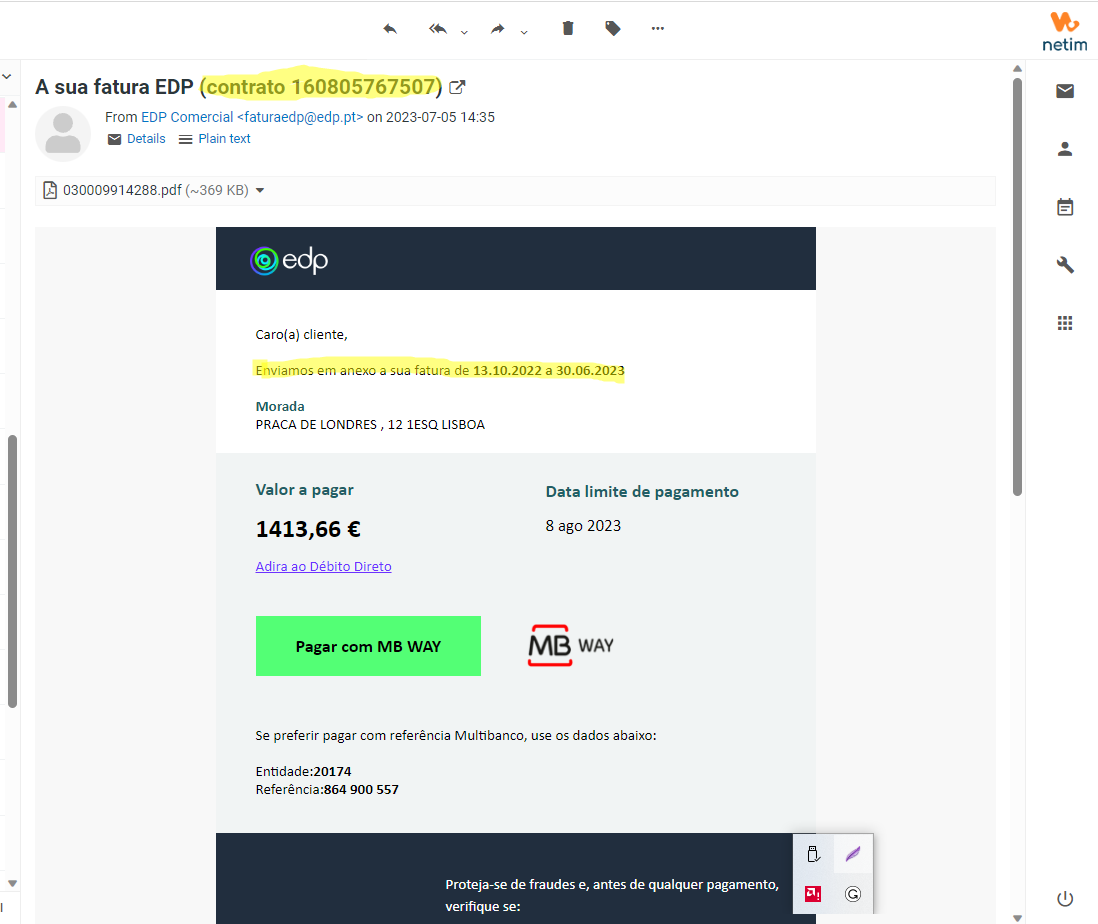This screenshot has width=1098, height=924.
Task: Open Mail from the right sidebar
Action: pyautogui.click(x=1064, y=90)
